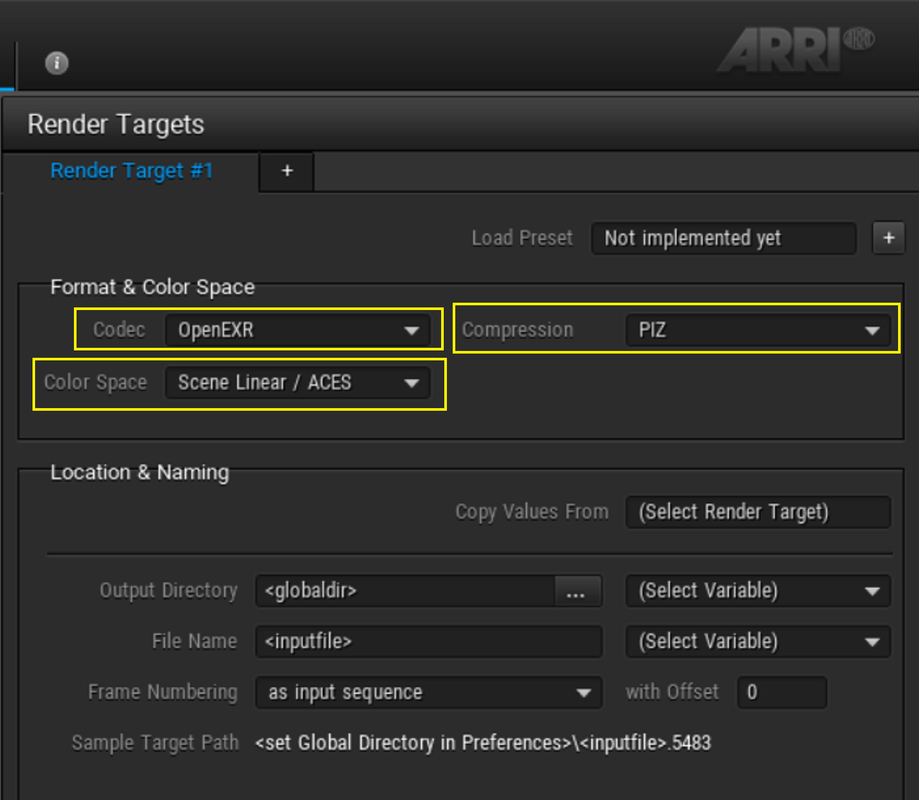Click the Sample Target Path text
919x800 pixels.
click(x=483, y=743)
